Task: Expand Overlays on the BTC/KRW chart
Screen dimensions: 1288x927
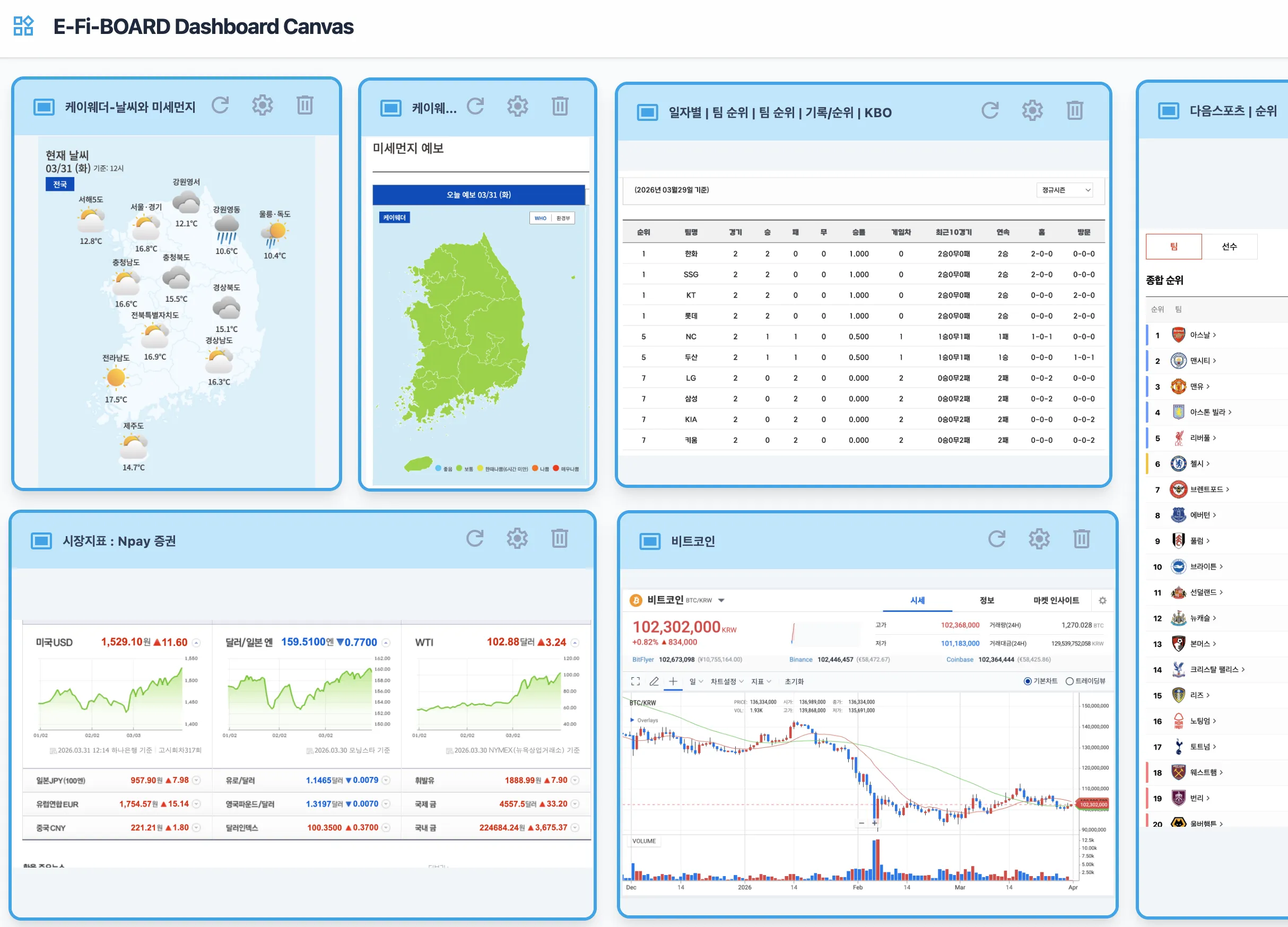Action: pyautogui.click(x=644, y=720)
